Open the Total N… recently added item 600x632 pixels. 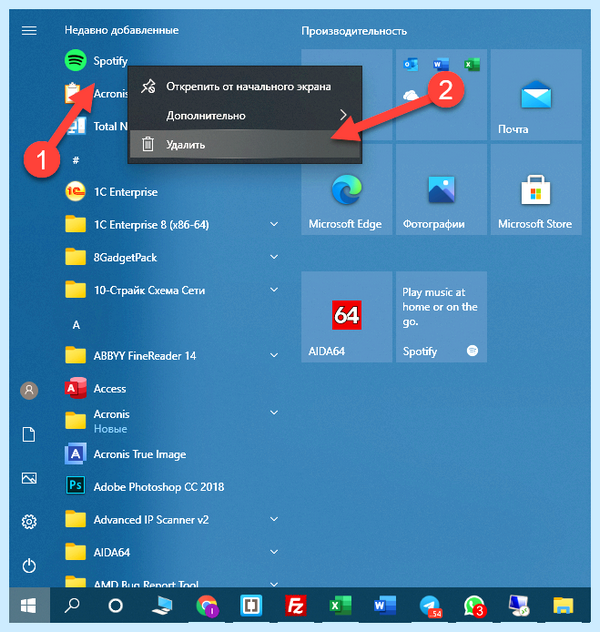(x=96, y=126)
